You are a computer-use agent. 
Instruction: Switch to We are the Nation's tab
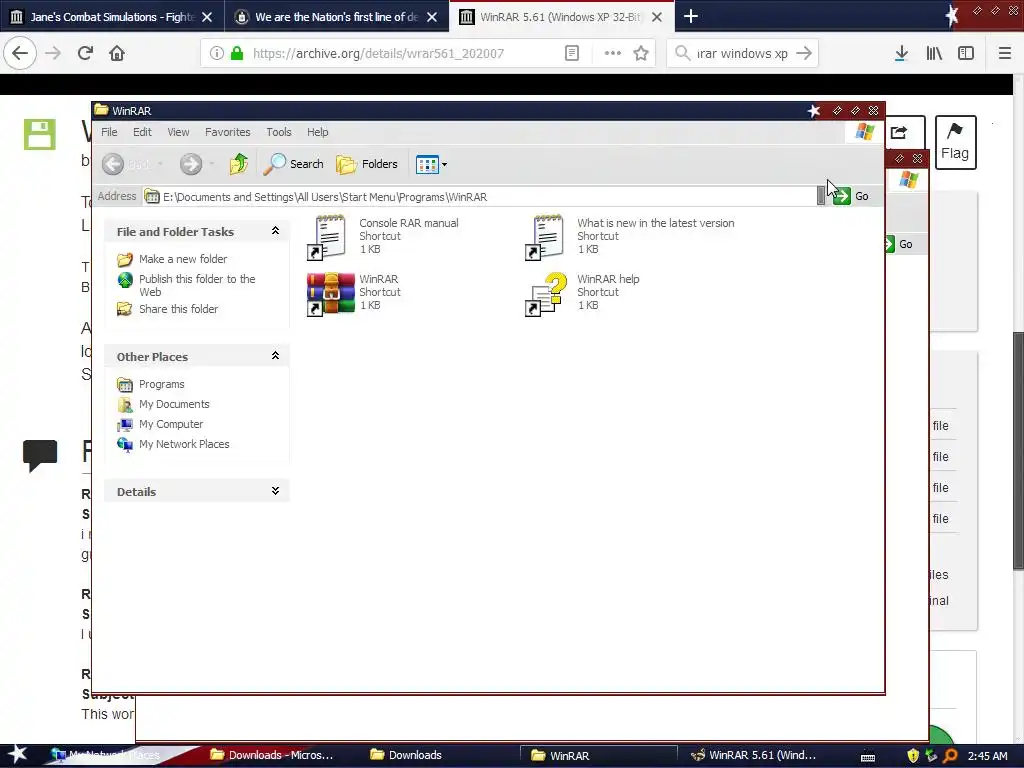[336, 17]
